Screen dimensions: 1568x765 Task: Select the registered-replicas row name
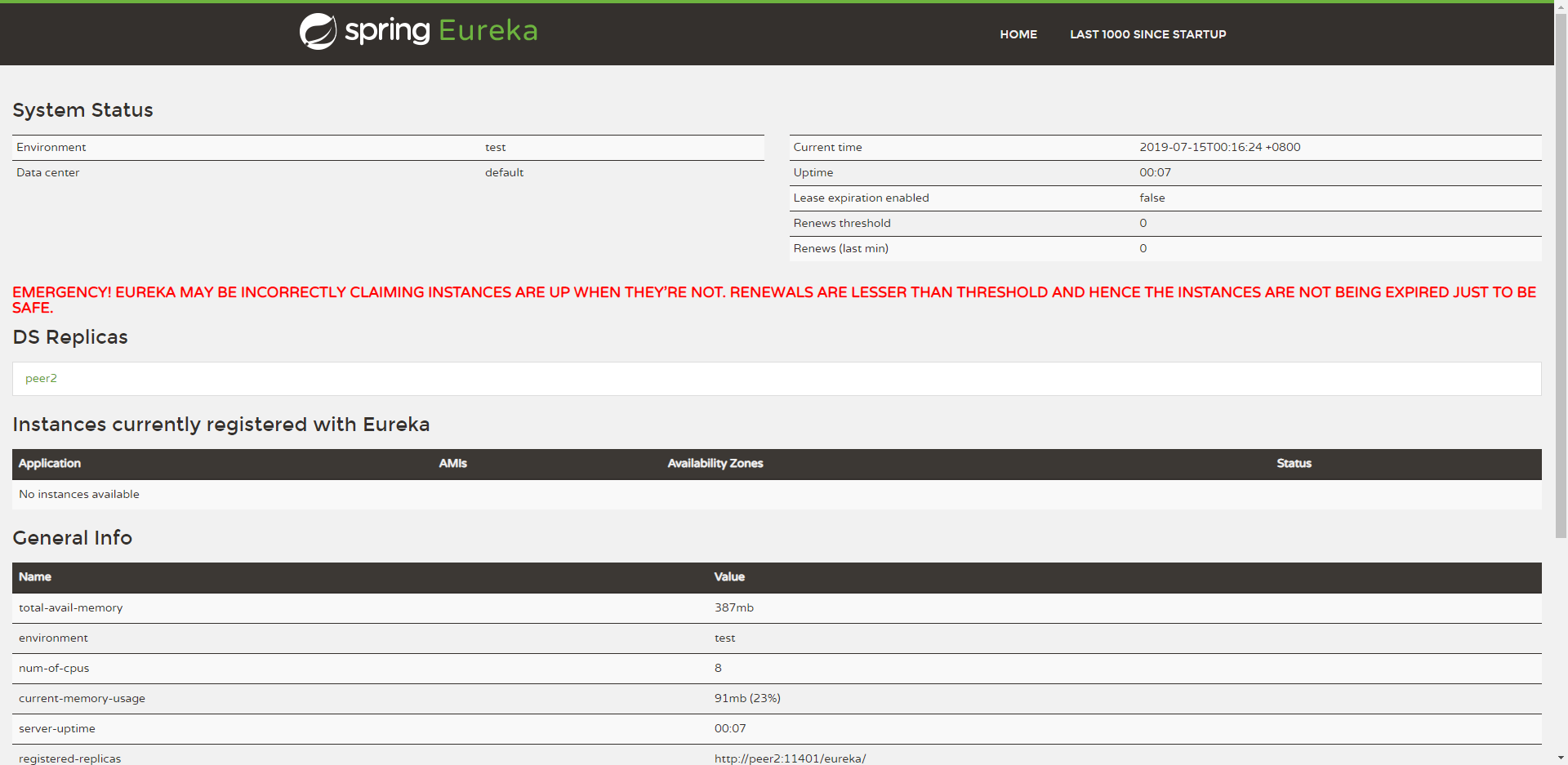click(70, 758)
